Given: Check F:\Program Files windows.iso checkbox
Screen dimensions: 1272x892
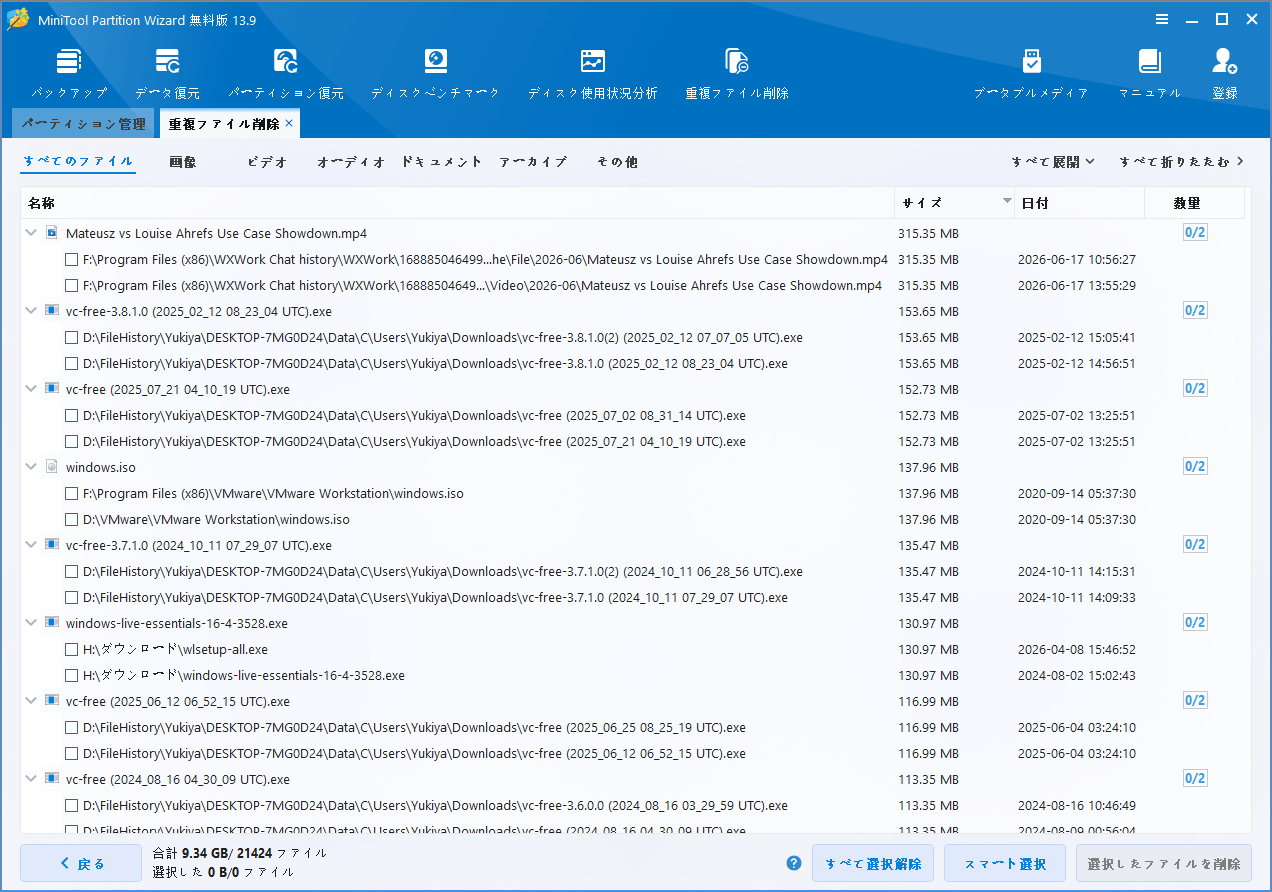Looking at the screenshot, I should click(x=71, y=493).
